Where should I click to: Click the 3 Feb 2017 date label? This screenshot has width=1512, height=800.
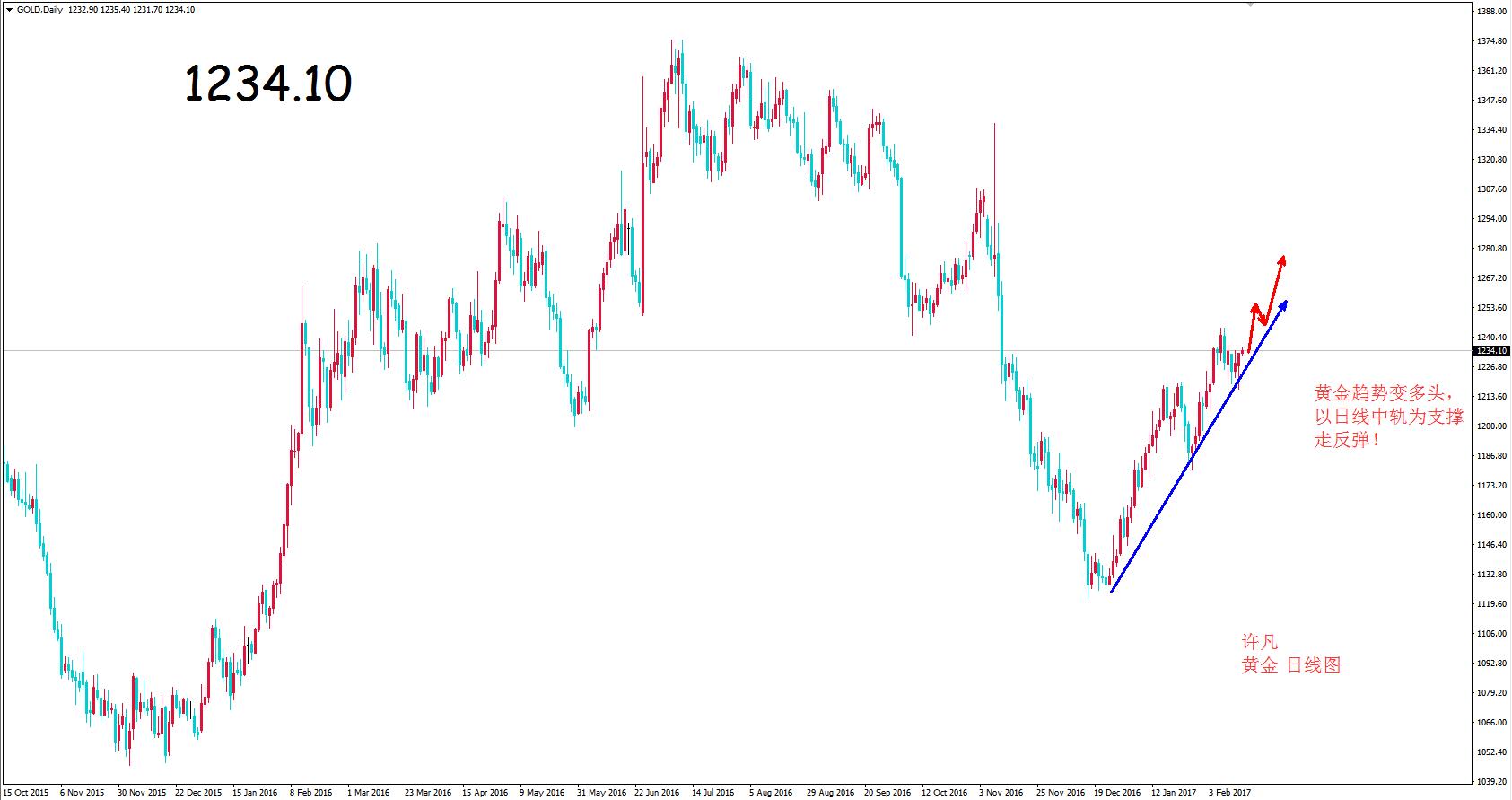point(1230,793)
